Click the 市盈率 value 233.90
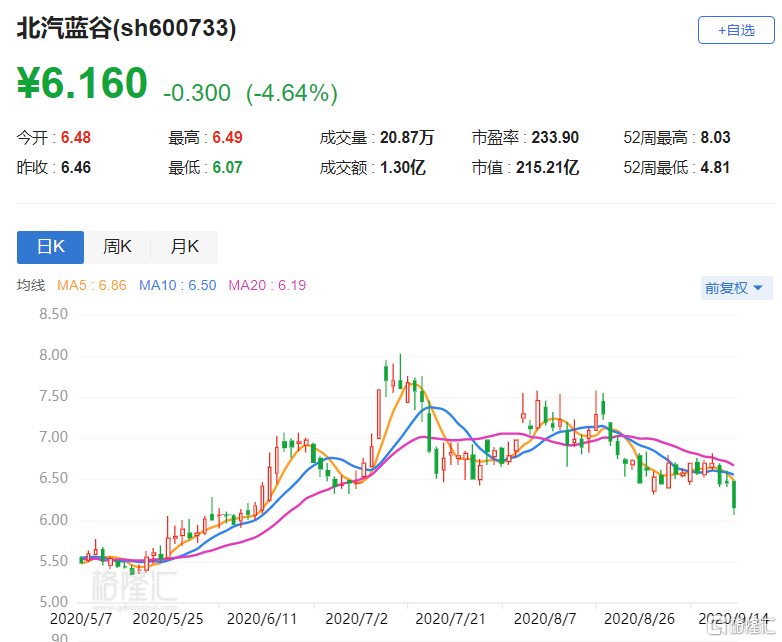The image size is (782, 642). pyautogui.click(x=555, y=137)
